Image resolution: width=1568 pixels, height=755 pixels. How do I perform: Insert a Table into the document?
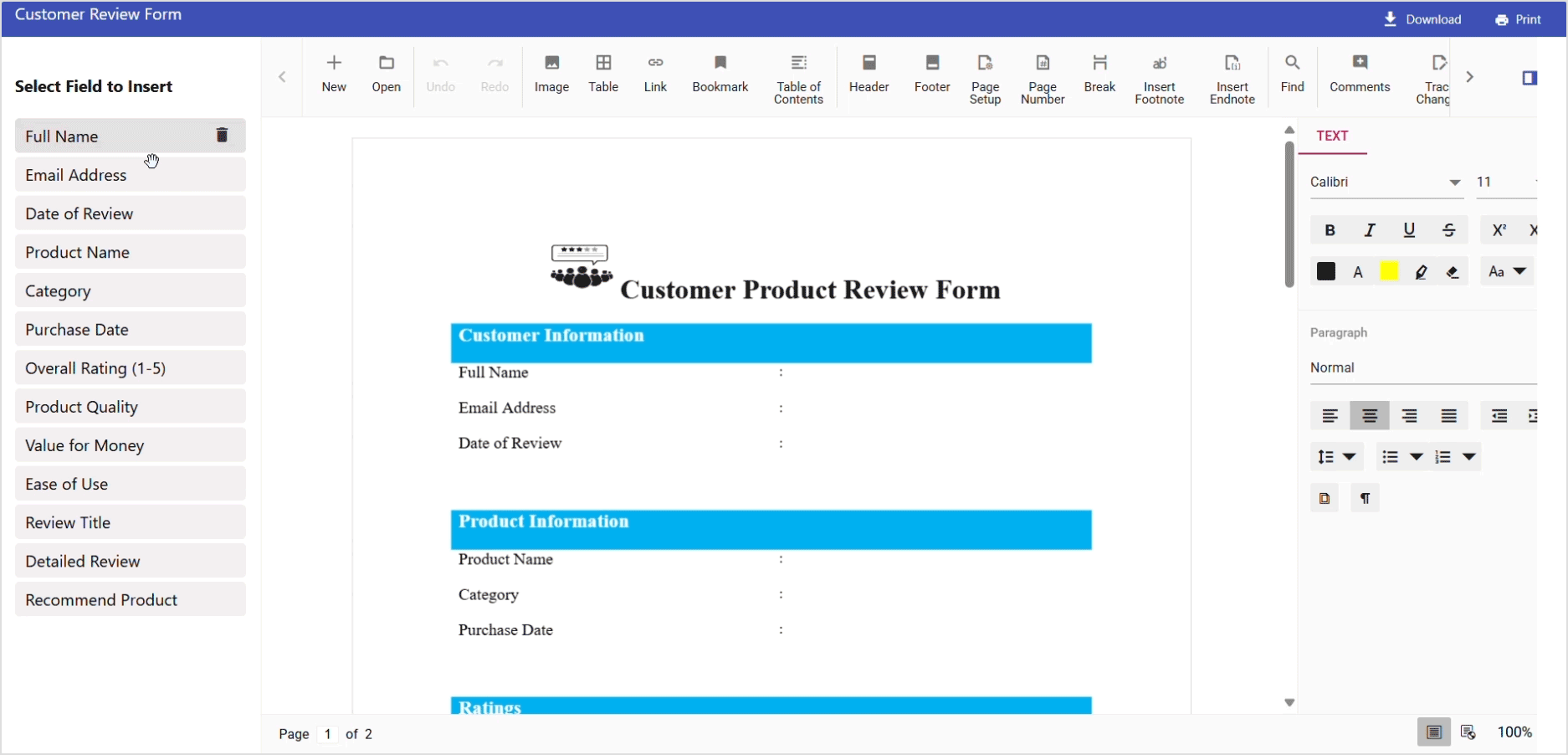point(603,74)
